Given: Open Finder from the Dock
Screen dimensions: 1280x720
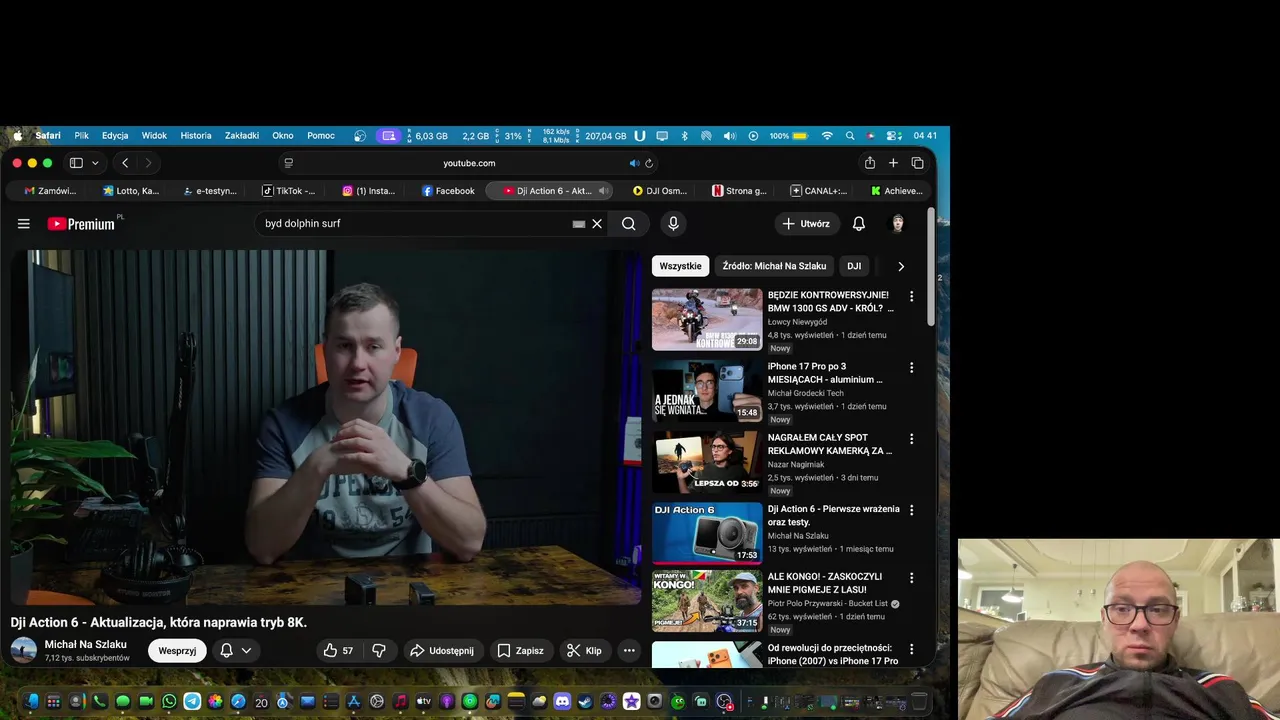Looking at the screenshot, I should 30,702.
